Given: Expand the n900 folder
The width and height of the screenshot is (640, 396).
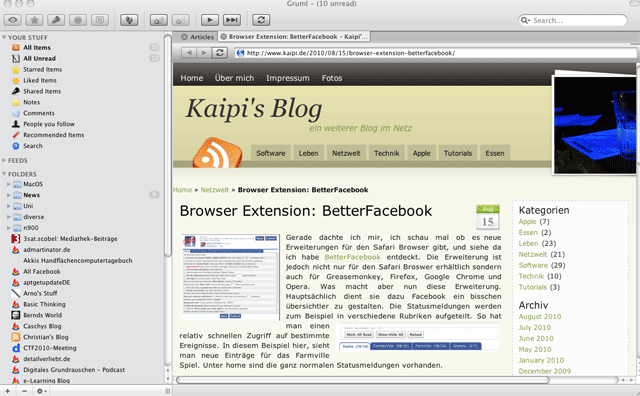Looking at the screenshot, I should (9, 228).
